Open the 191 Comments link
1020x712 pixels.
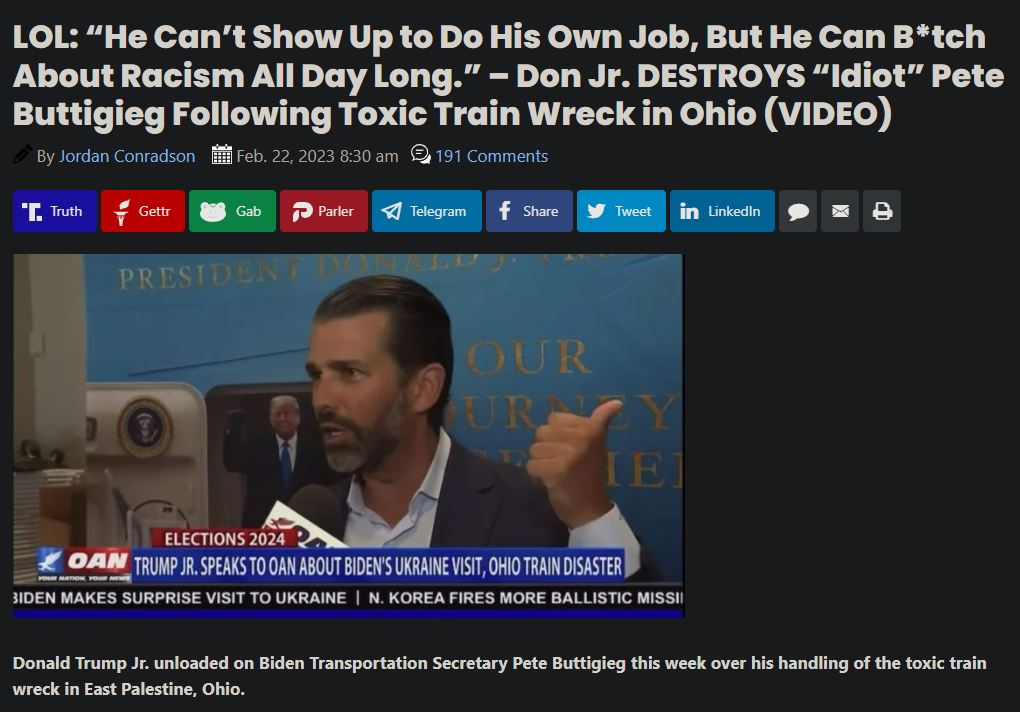[491, 156]
